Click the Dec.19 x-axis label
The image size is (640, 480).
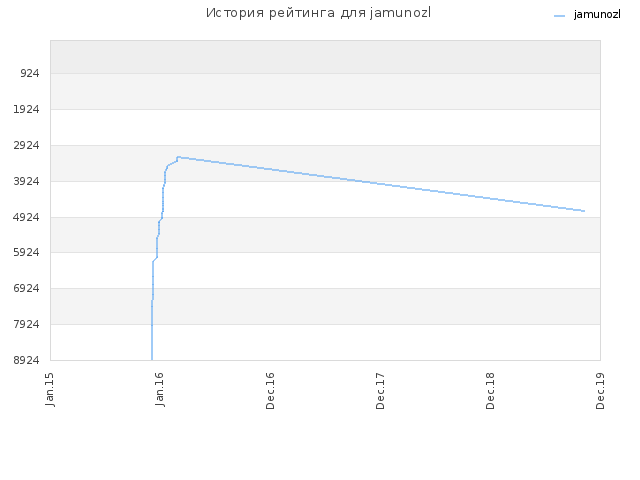(x=600, y=391)
